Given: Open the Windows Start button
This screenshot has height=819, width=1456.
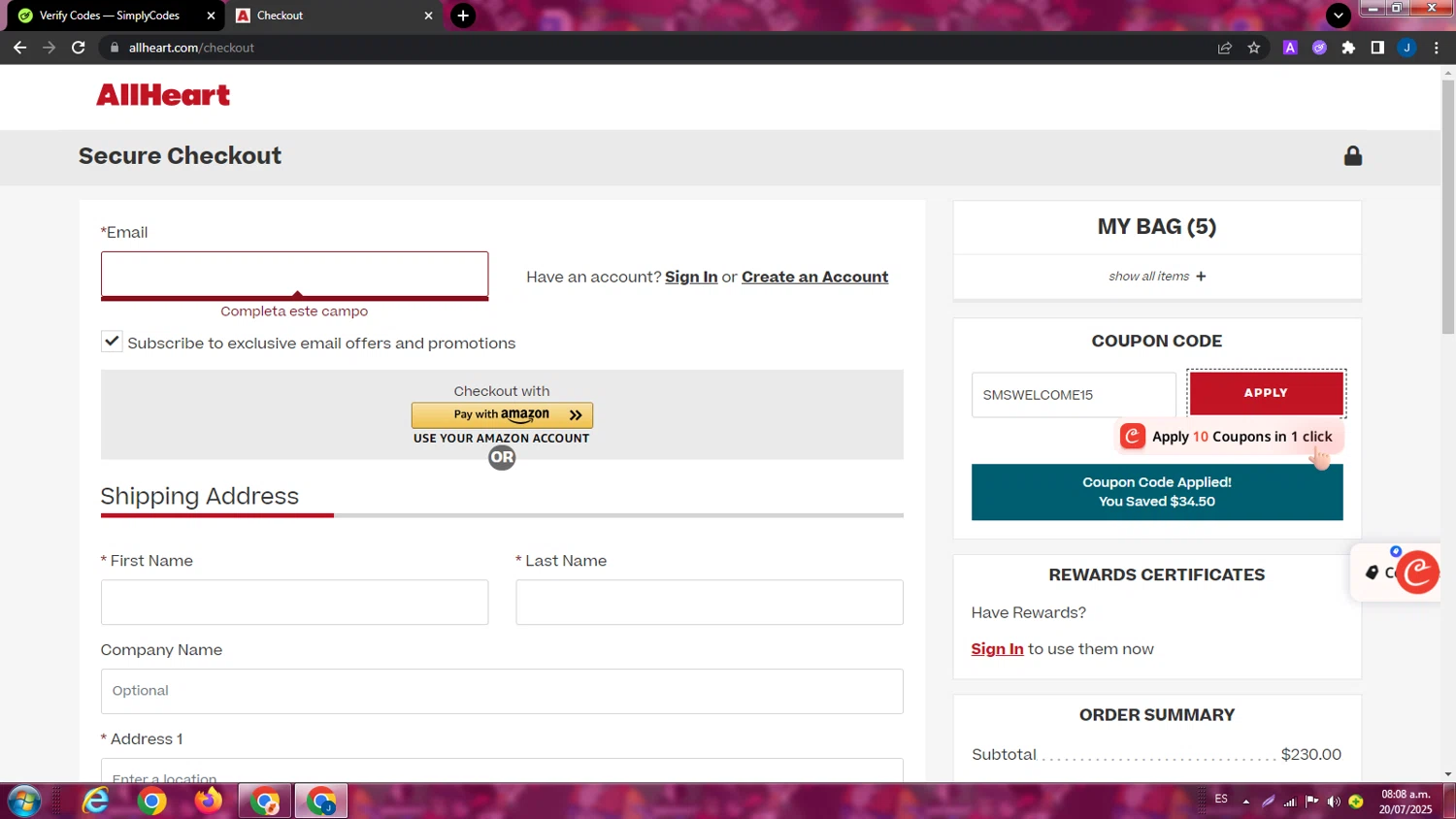Looking at the screenshot, I should click(24, 802).
